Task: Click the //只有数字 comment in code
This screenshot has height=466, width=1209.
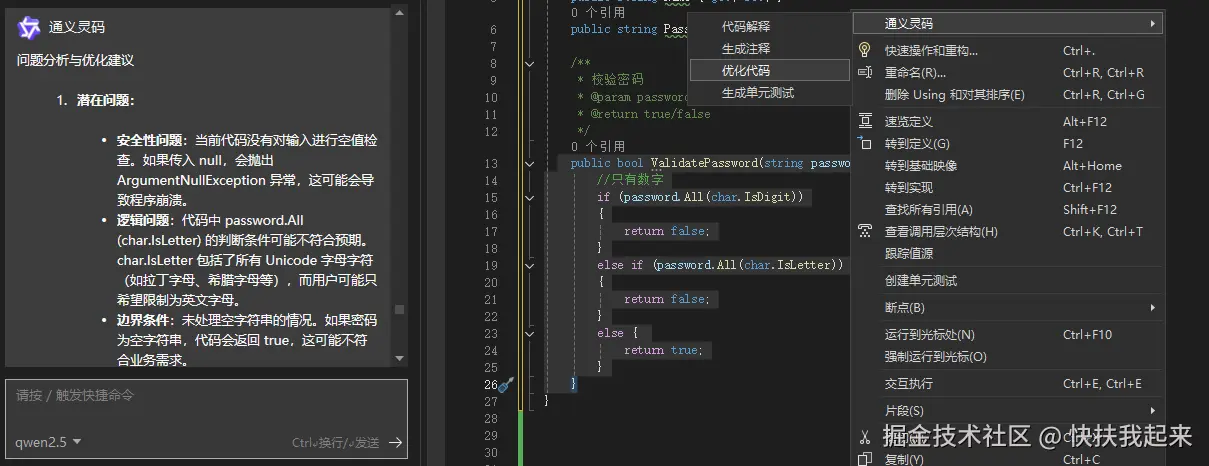Action: pos(629,180)
